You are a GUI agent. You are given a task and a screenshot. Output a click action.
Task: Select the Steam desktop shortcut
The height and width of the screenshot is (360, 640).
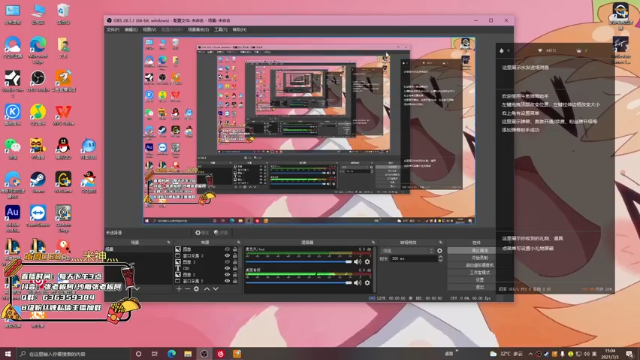coord(38,182)
